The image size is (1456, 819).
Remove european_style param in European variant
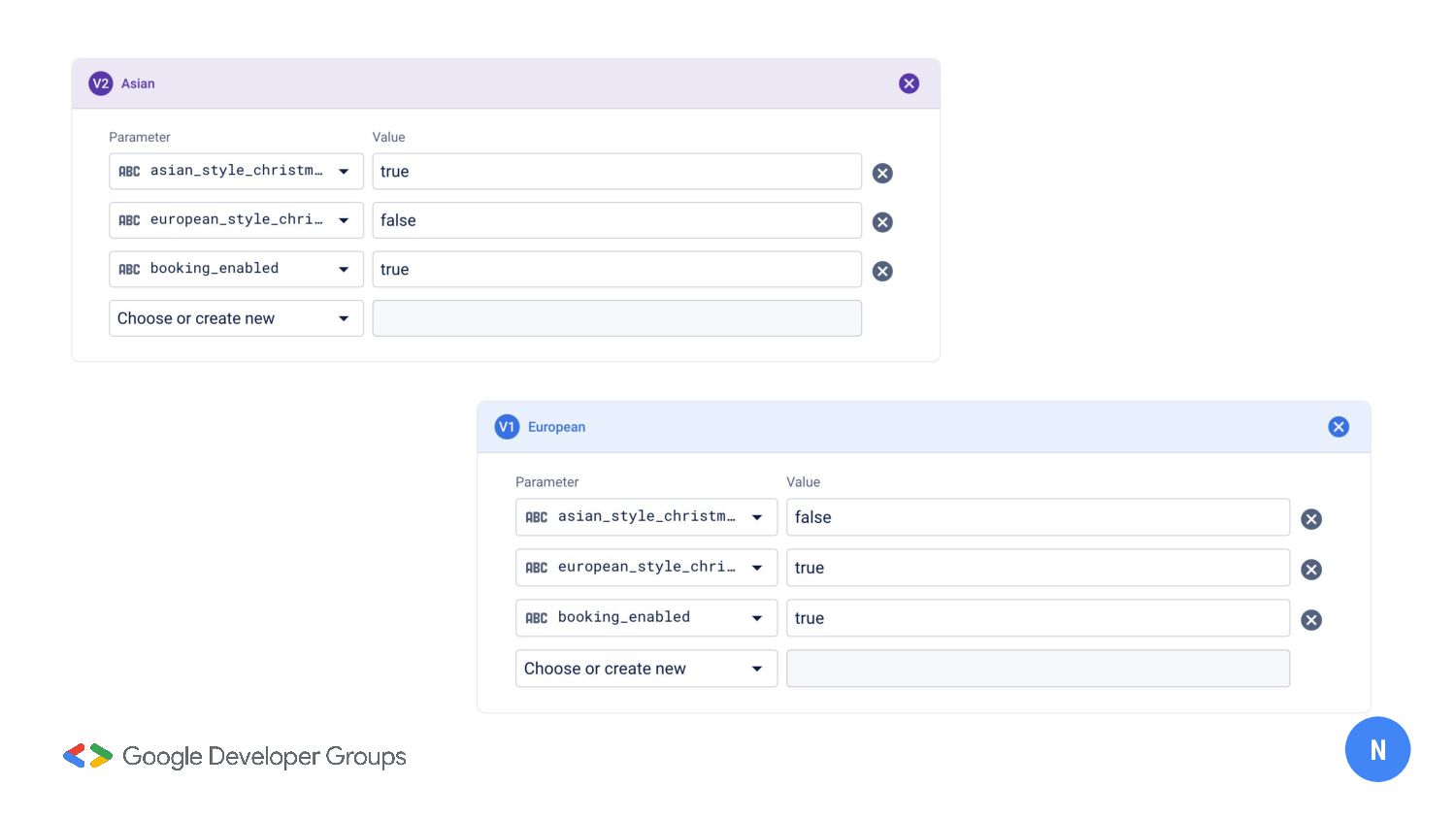click(x=1310, y=570)
